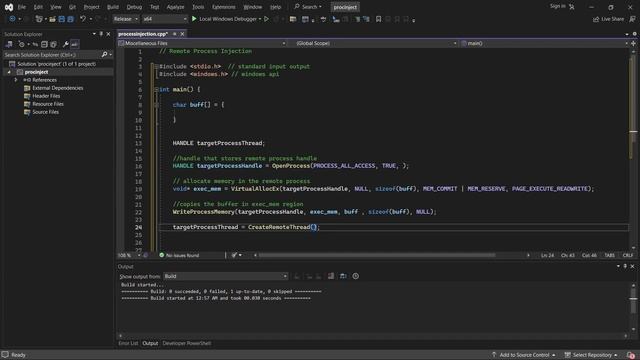This screenshot has height=360, width=640.
Task: Open the Show output from Build dropdown
Action: pyautogui.click(x=226, y=276)
